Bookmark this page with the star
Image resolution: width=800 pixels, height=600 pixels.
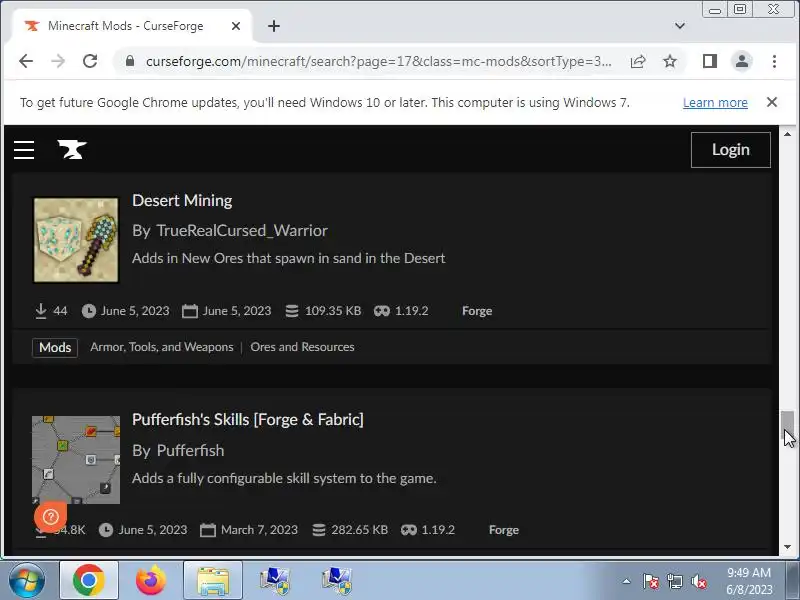tap(670, 62)
